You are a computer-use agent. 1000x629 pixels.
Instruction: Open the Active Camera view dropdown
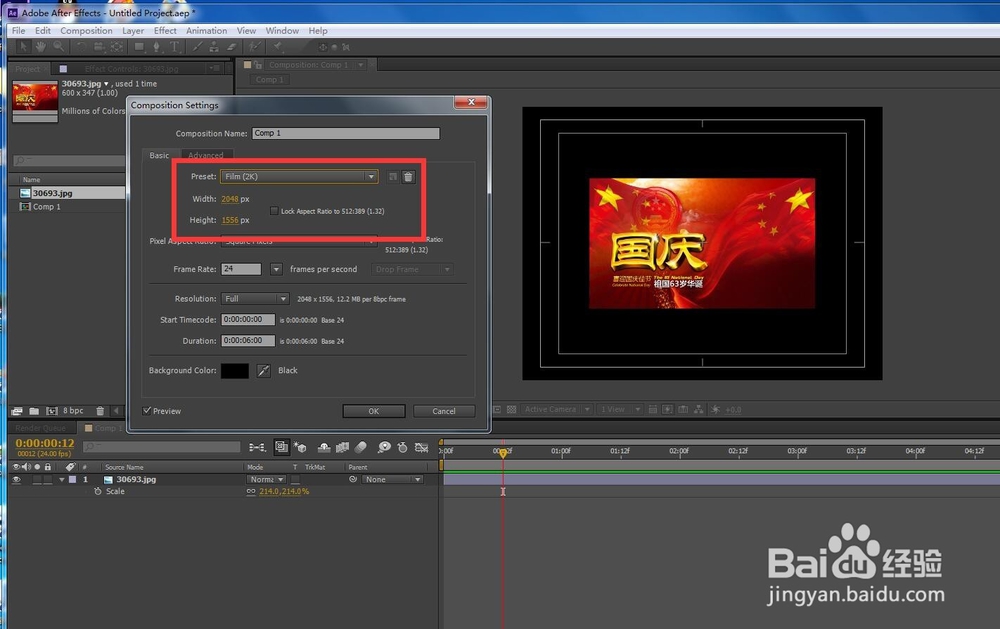click(x=557, y=410)
